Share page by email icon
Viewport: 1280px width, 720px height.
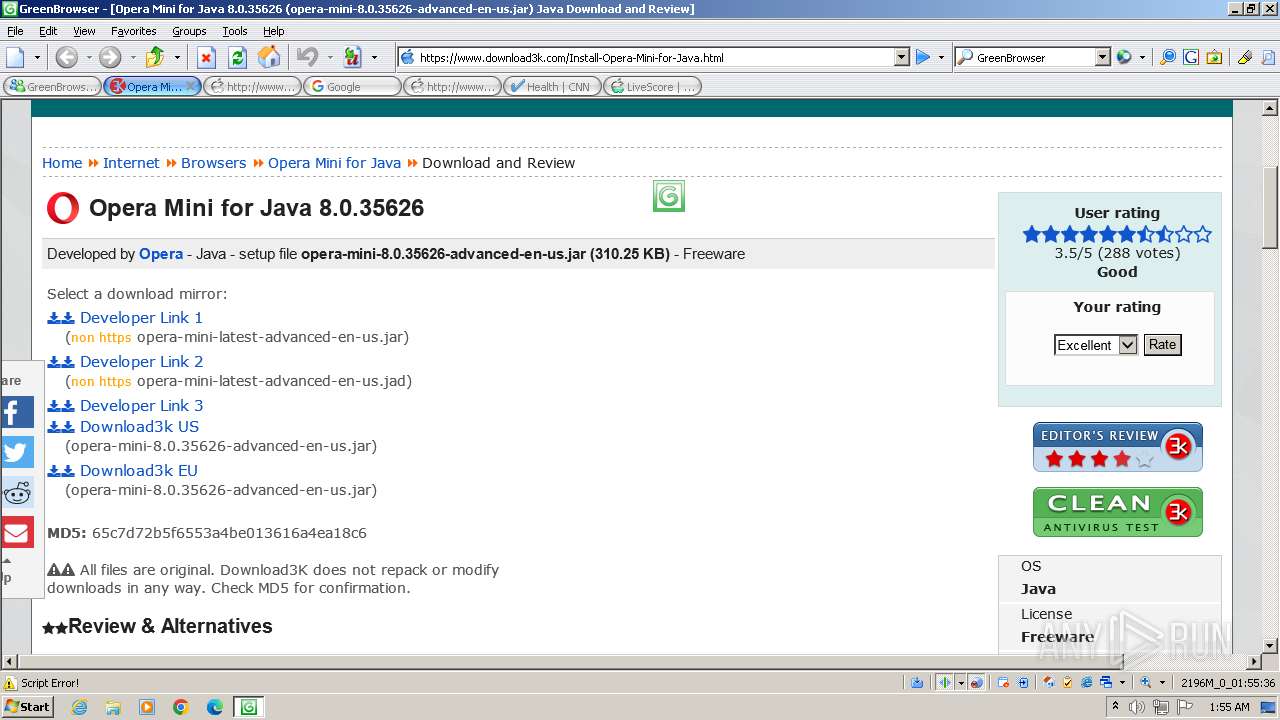tap(16, 532)
